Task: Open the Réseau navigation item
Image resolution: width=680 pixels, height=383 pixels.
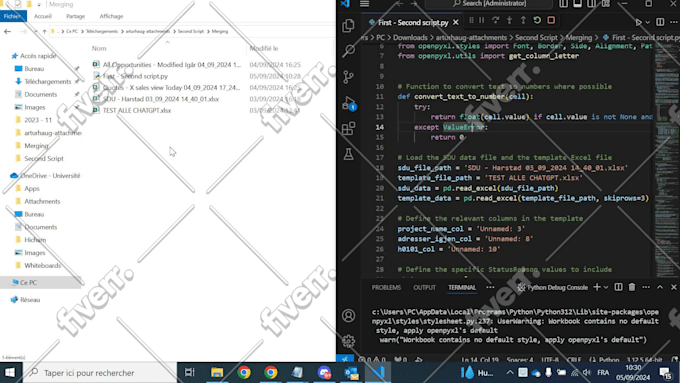Action: tap(30, 300)
